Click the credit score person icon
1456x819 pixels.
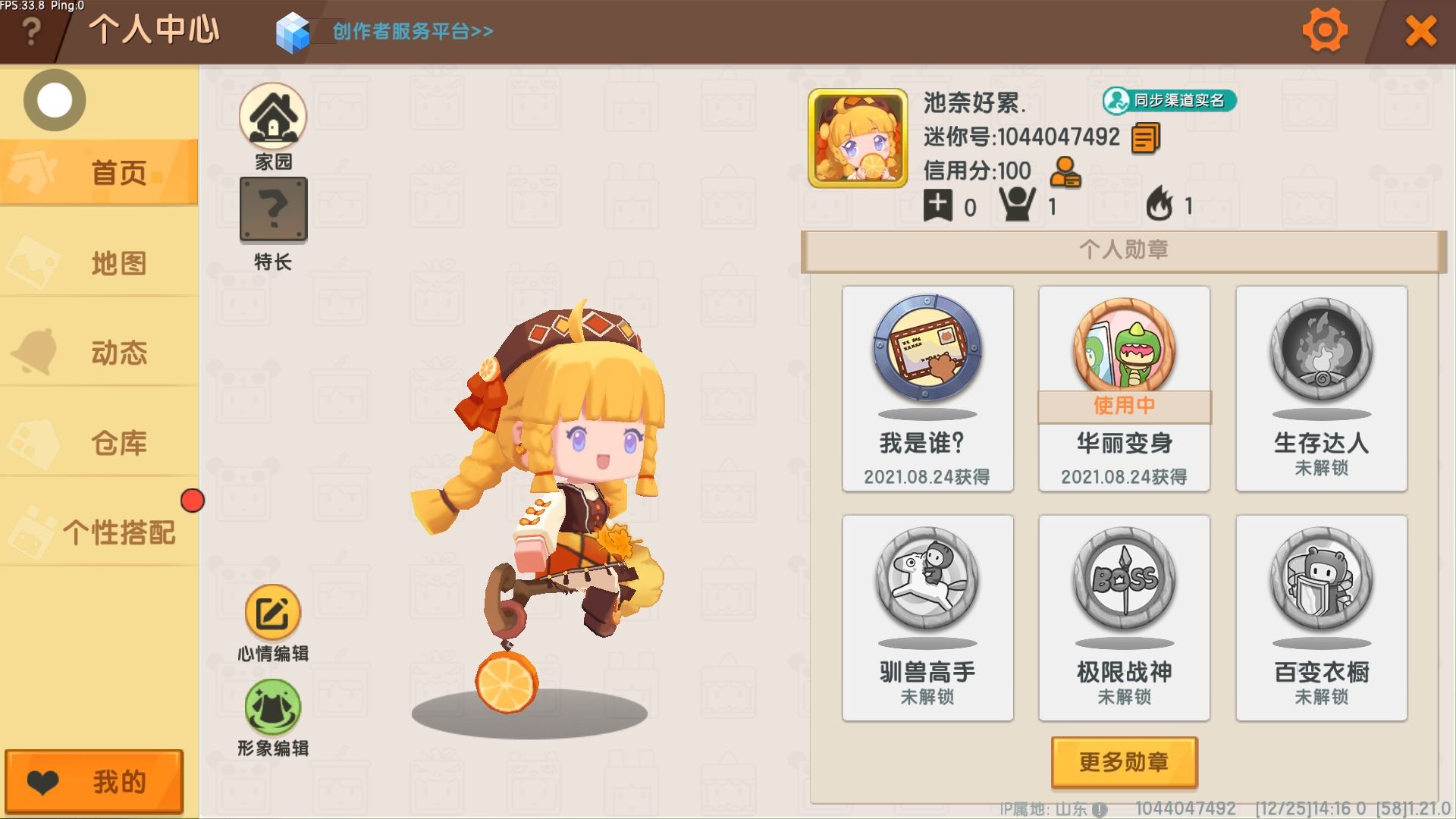pyautogui.click(x=1065, y=172)
